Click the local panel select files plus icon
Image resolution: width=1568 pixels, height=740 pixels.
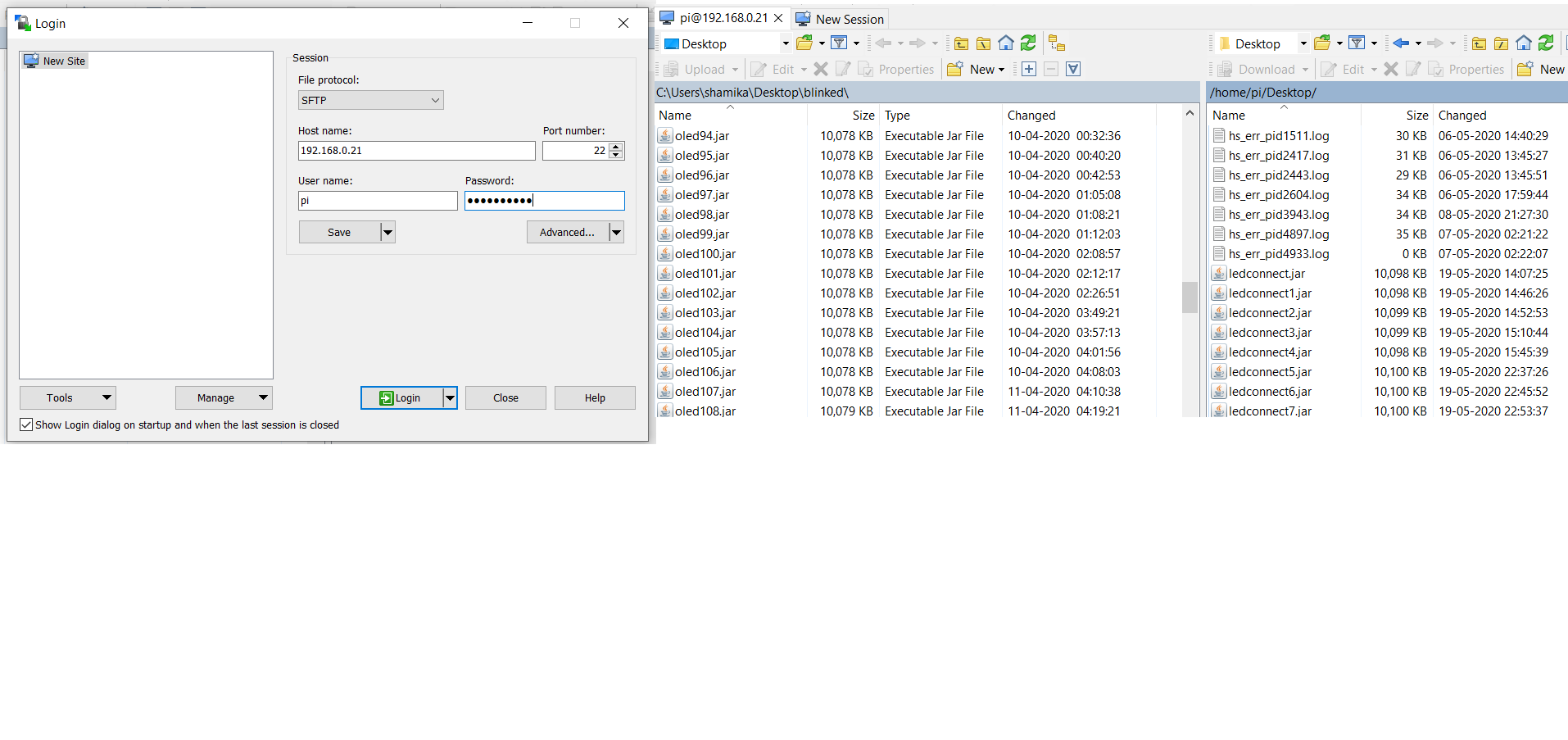tap(1029, 70)
